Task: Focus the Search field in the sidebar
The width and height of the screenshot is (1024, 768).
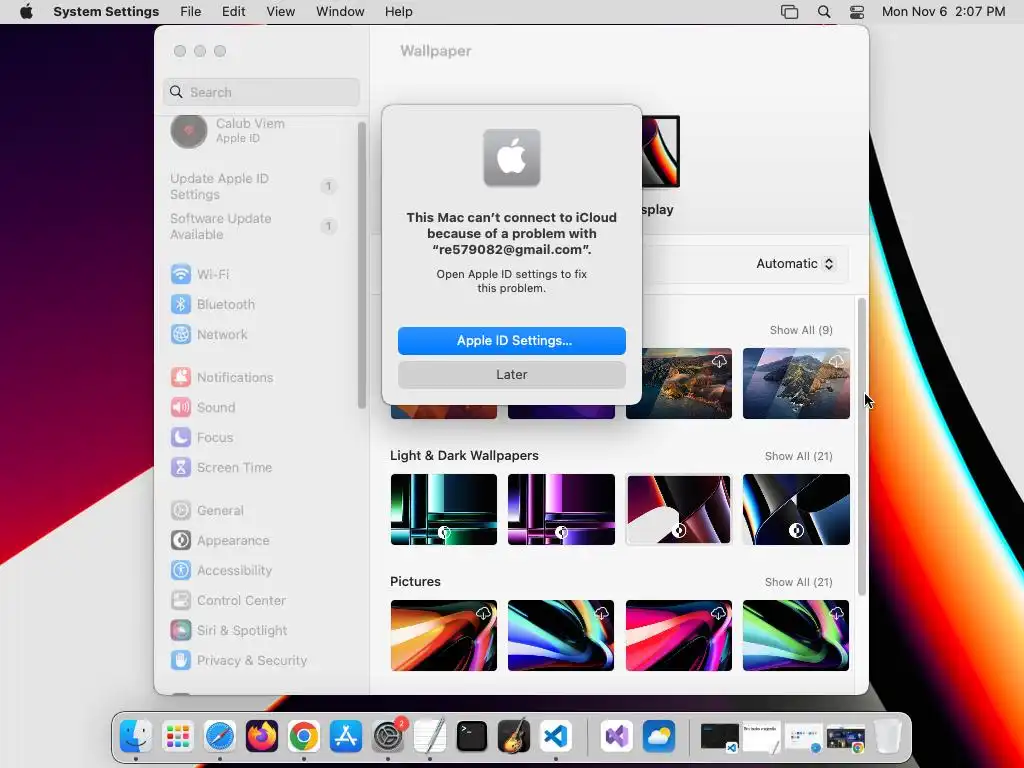Action: tap(261, 92)
